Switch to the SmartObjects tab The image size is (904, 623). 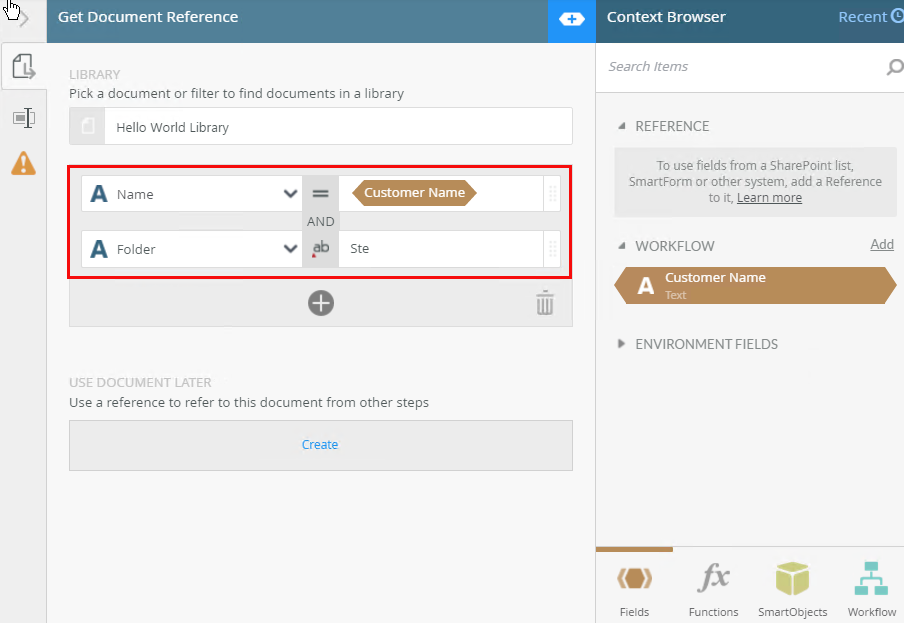click(791, 589)
